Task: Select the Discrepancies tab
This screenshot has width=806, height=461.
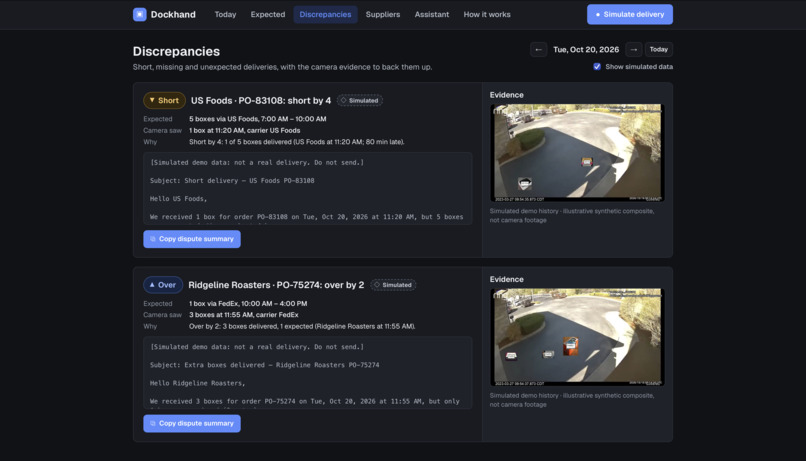Action: [x=325, y=14]
